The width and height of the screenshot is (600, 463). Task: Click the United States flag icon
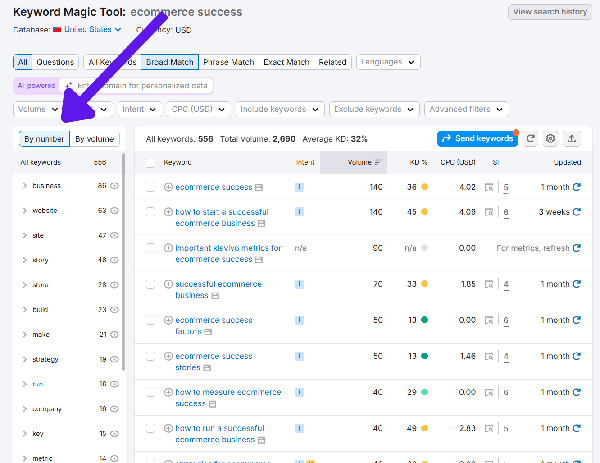(x=57, y=29)
